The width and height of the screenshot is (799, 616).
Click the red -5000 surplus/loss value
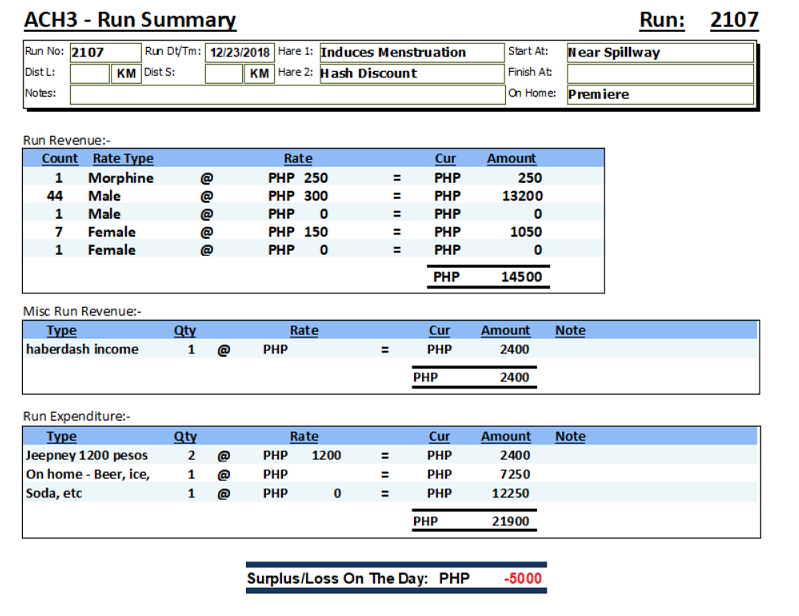(x=524, y=579)
